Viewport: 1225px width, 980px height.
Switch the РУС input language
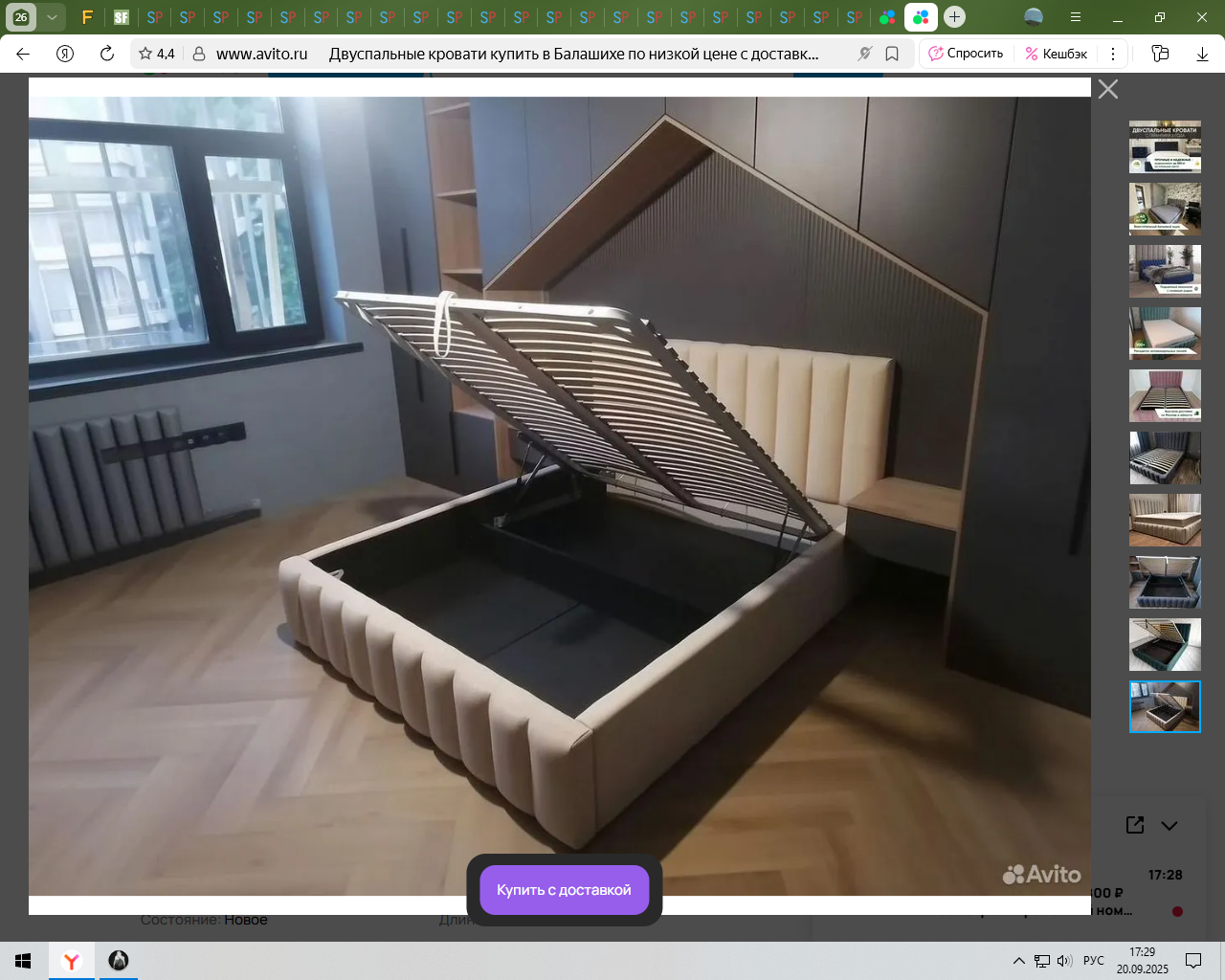1094,961
